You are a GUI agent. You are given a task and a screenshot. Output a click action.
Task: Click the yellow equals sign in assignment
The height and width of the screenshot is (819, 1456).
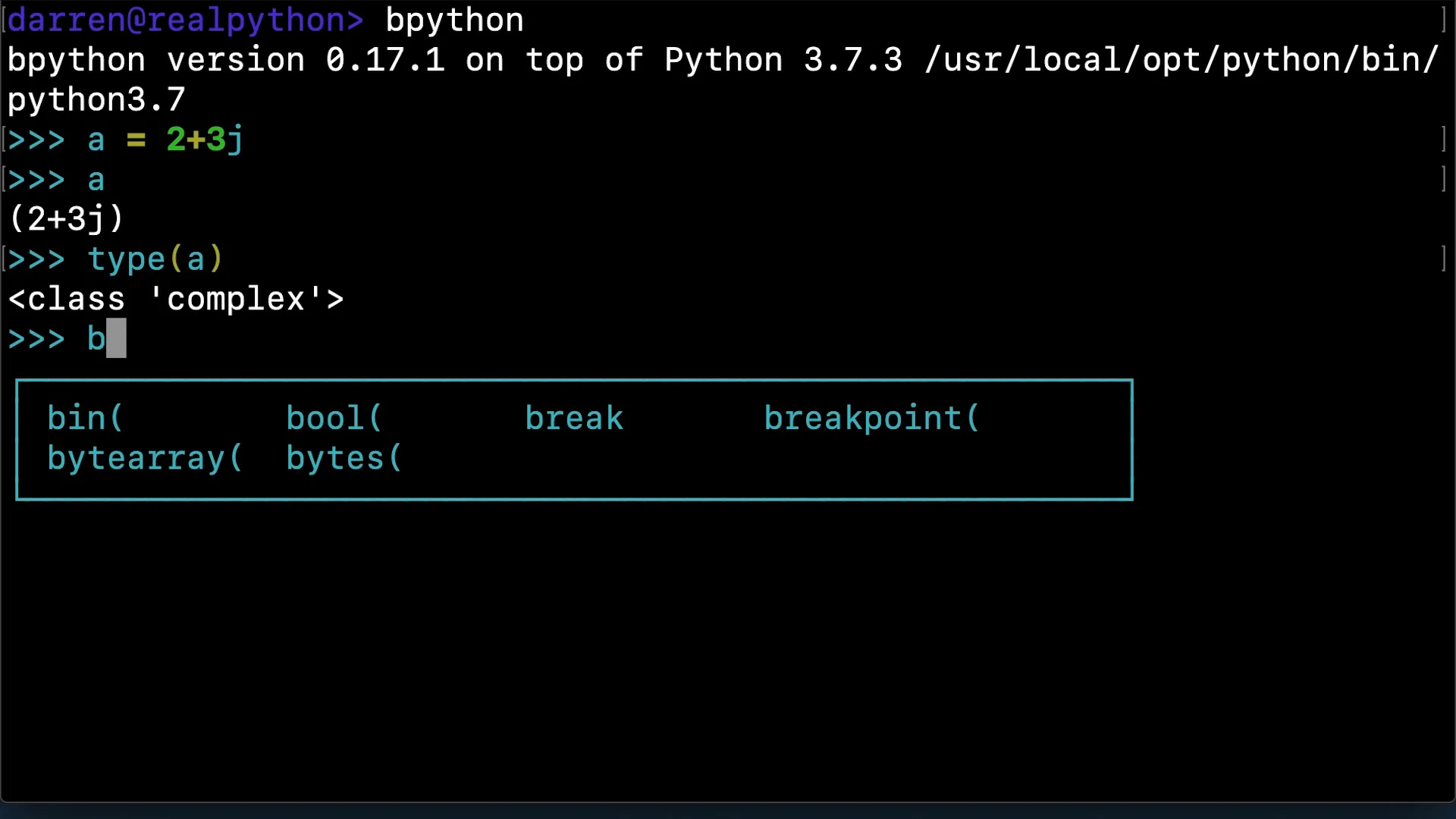136,140
